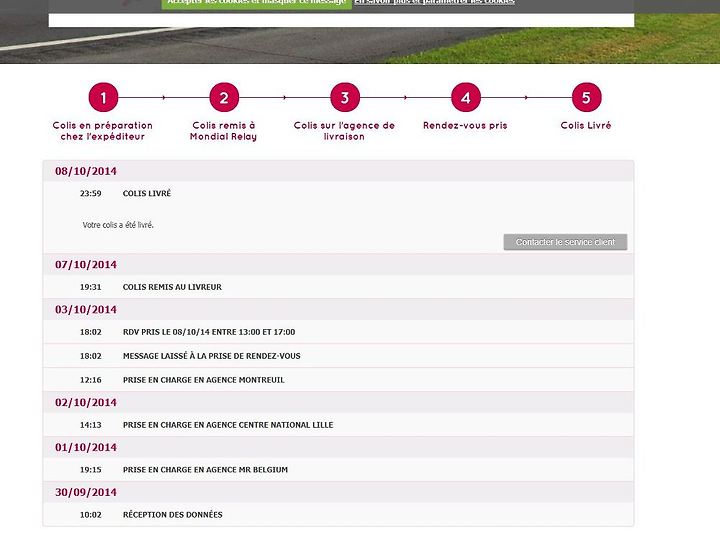This screenshot has width=720, height=542.
Task: Select 'Colis Livré' step label
Action: (586, 125)
